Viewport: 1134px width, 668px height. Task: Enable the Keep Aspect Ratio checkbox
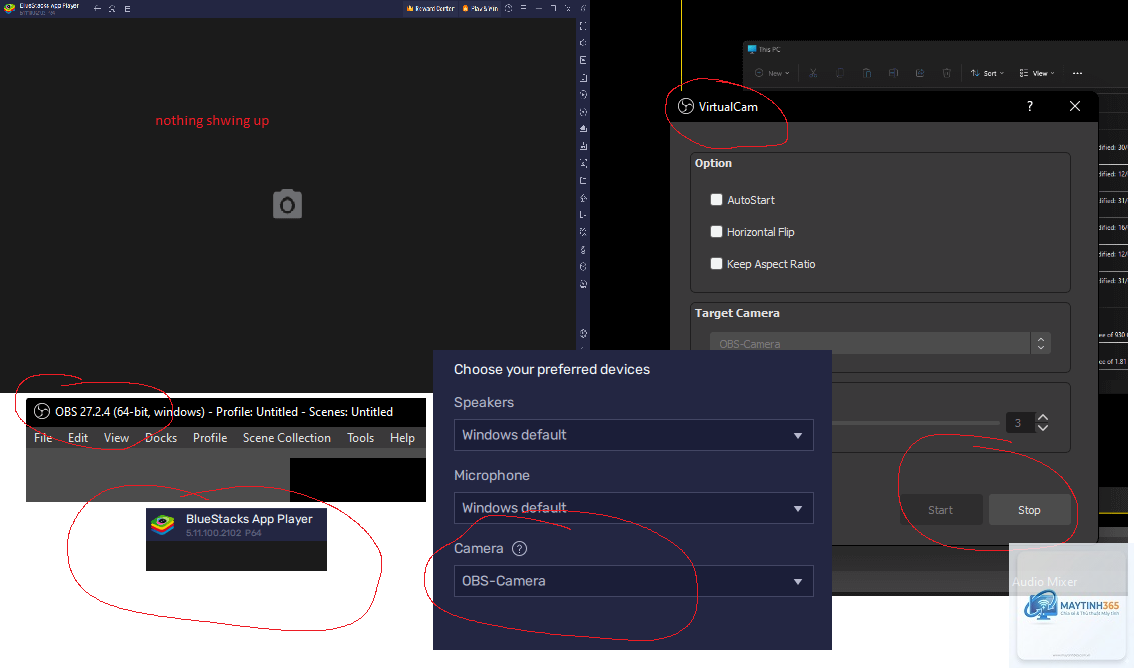716,263
